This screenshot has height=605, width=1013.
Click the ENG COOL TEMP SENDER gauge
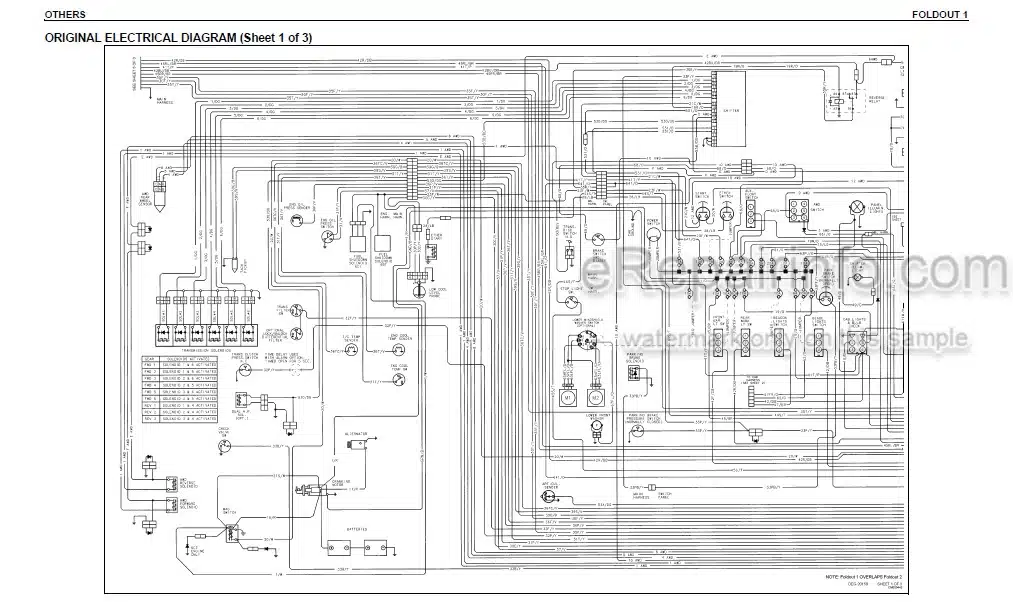[x=399, y=350]
